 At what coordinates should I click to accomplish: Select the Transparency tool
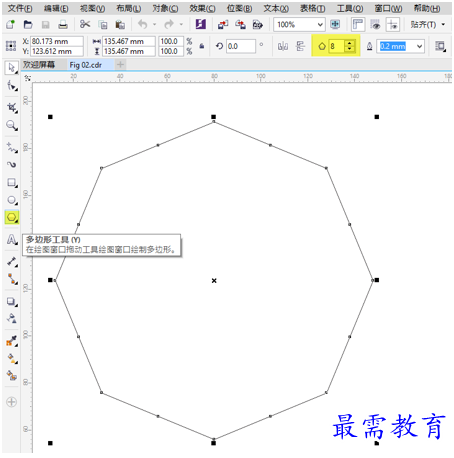[x=12, y=319]
